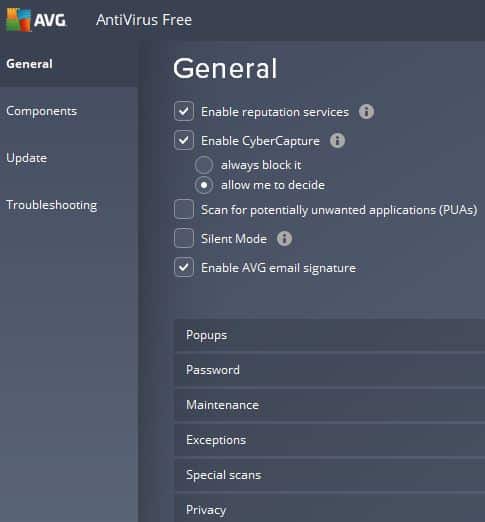This screenshot has width=485, height=522.
Task: Click the AntiVirus Free title text
Action: click(144, 20)
